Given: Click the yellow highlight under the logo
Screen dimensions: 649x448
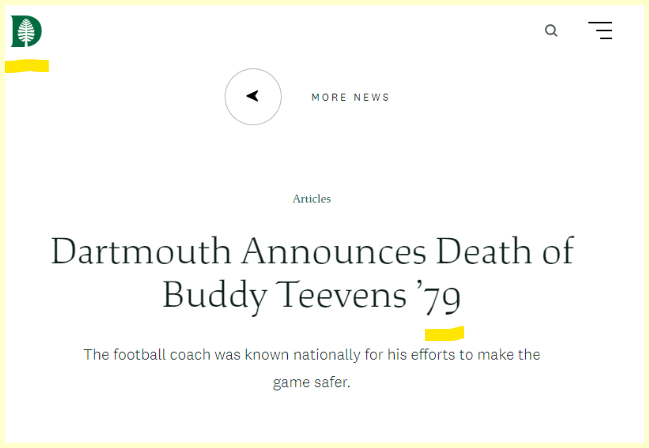Looking at the screenshot, I should point(27,66).
